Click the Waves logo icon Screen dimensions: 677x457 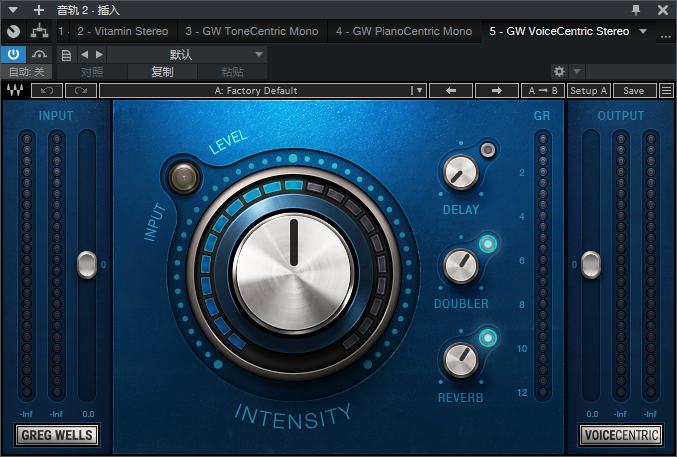pyautogui.click(x=15, y=90)
